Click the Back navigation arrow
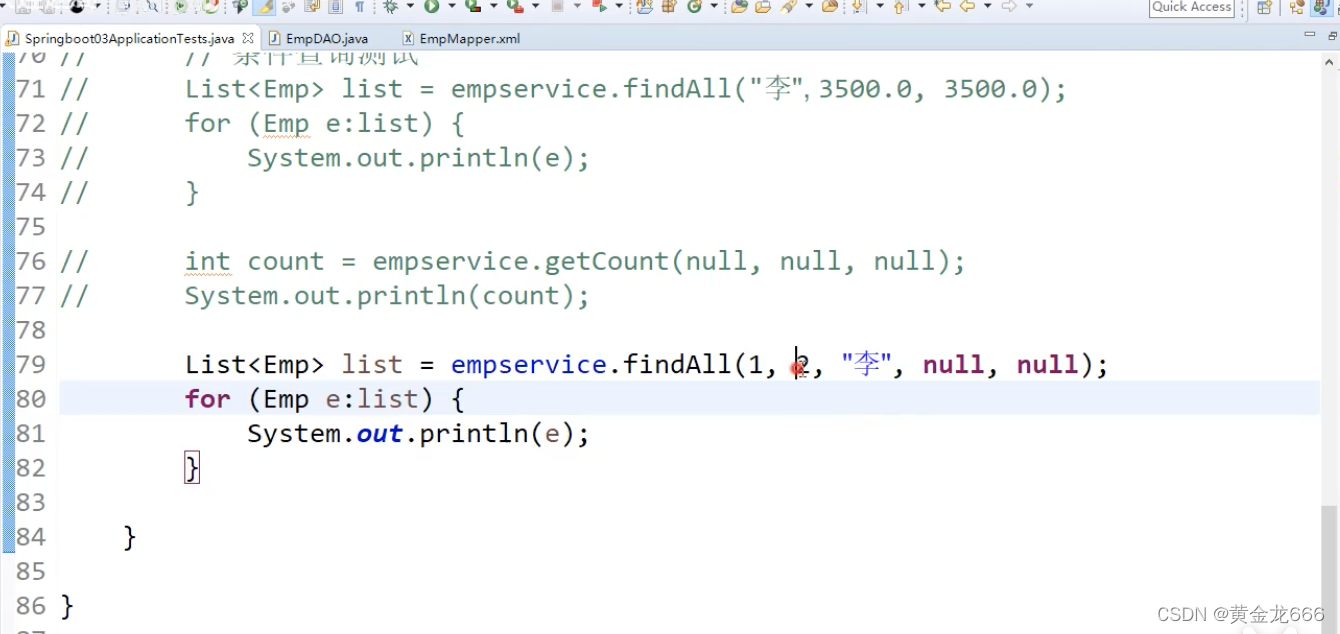Screen dimensions: 1340x634 tap(967, 6)
